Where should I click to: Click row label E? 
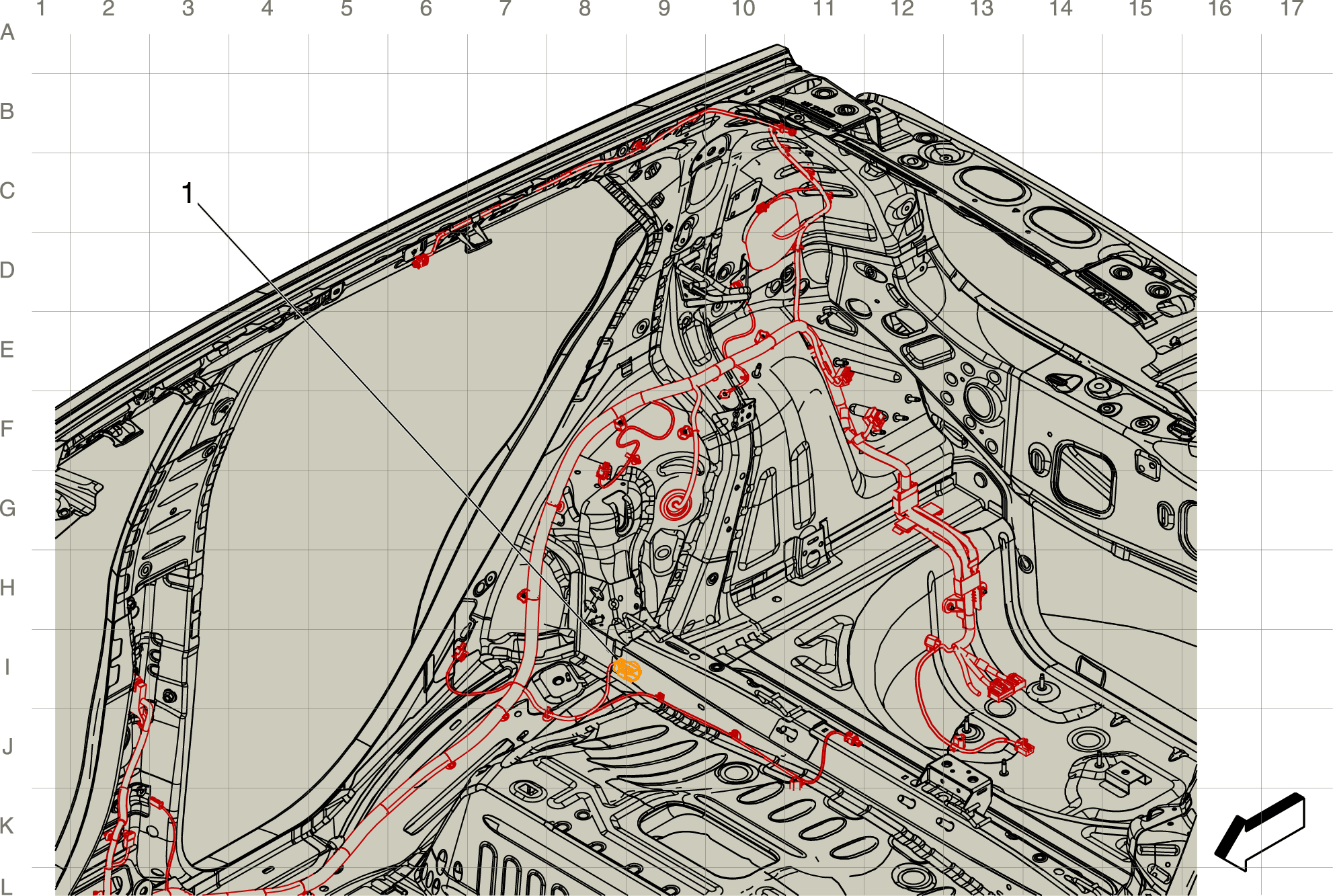point(7,350)
